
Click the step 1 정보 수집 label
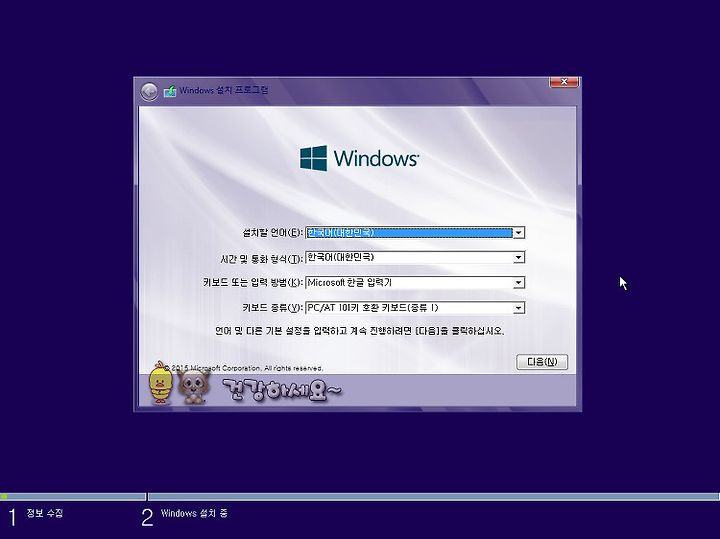click(45, 513)
